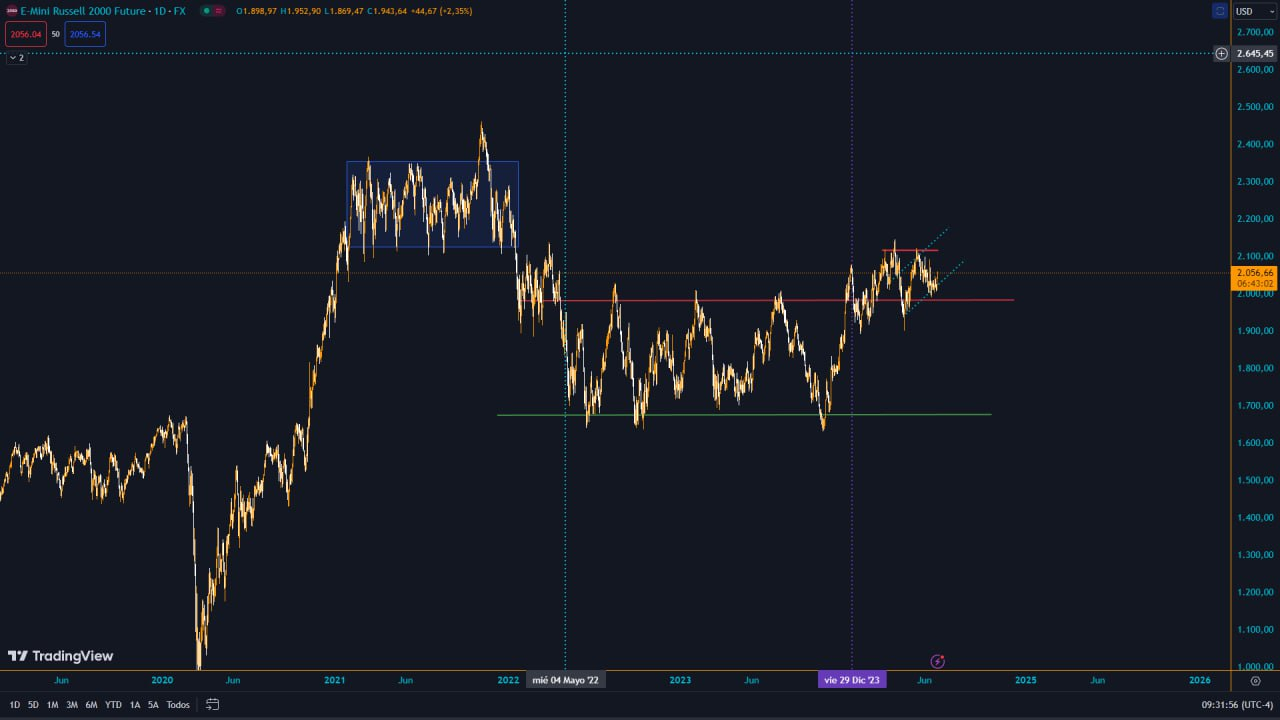Open the USD currency dropdown
This screenshot has height=720, width=1280.
coord(1255,11)
